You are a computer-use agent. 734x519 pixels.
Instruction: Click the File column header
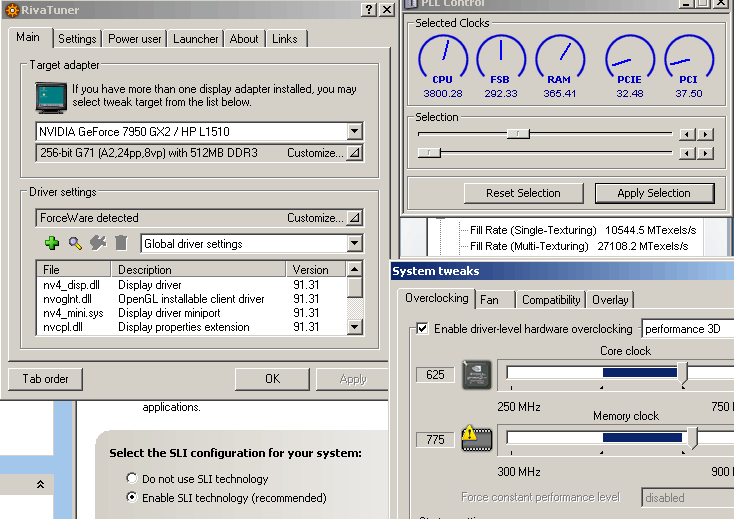tap(74, 270)
